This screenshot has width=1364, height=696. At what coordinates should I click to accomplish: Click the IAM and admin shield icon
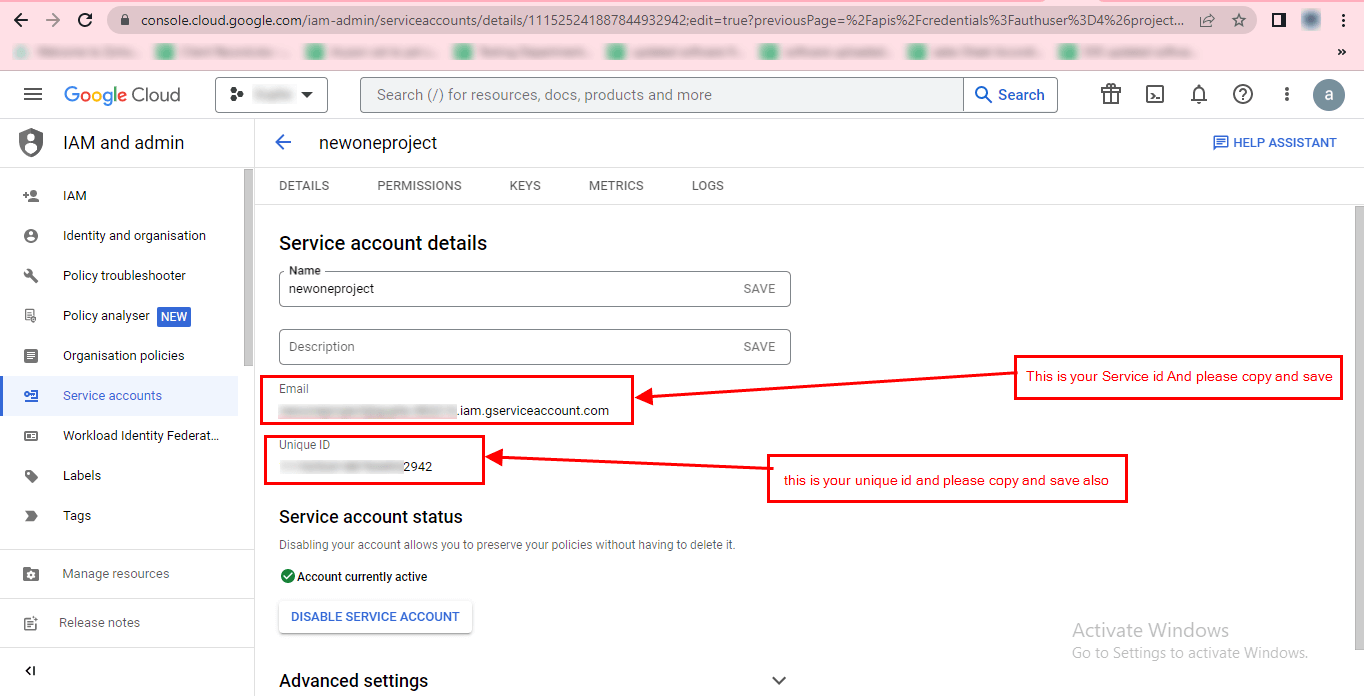point(31,143)
